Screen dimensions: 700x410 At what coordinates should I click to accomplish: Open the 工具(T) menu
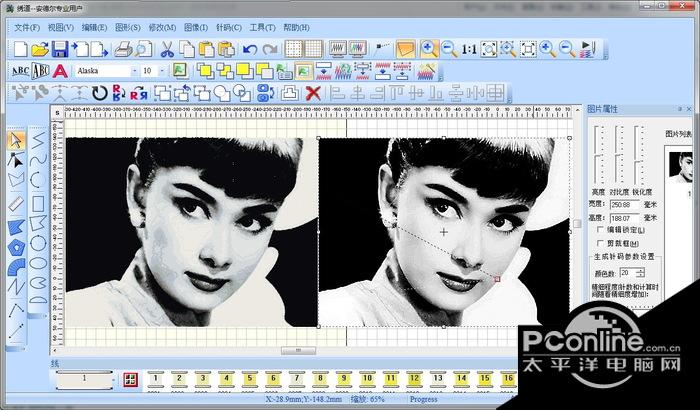(x=262, y=27)
